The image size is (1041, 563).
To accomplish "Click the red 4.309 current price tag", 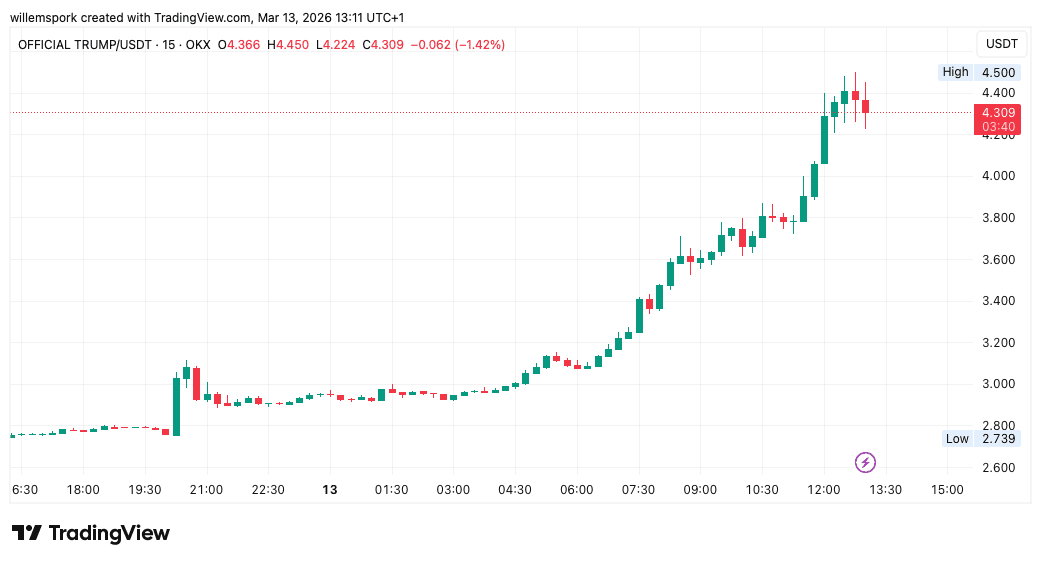I will click(x=998, y=113).
